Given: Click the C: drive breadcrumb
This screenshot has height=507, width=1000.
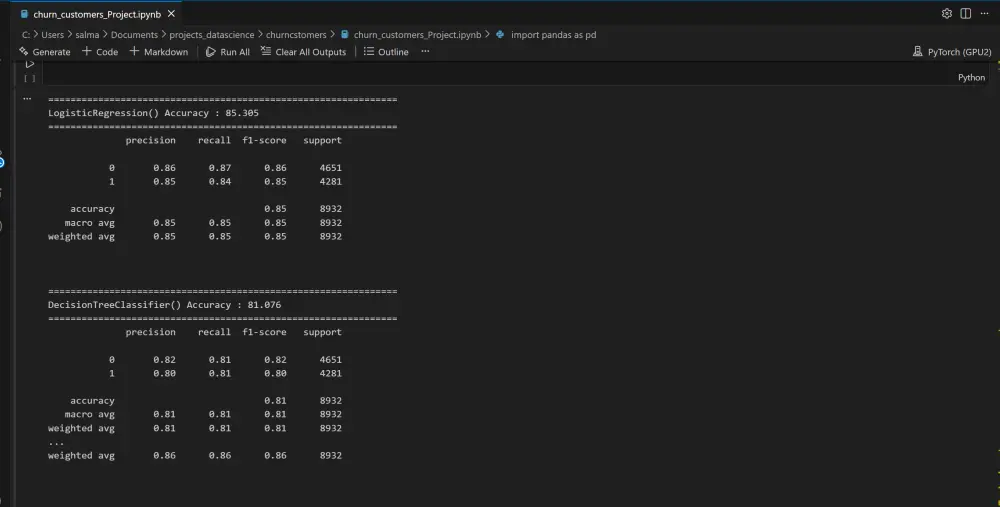Looking at the screenshot, I should (26, 34).
